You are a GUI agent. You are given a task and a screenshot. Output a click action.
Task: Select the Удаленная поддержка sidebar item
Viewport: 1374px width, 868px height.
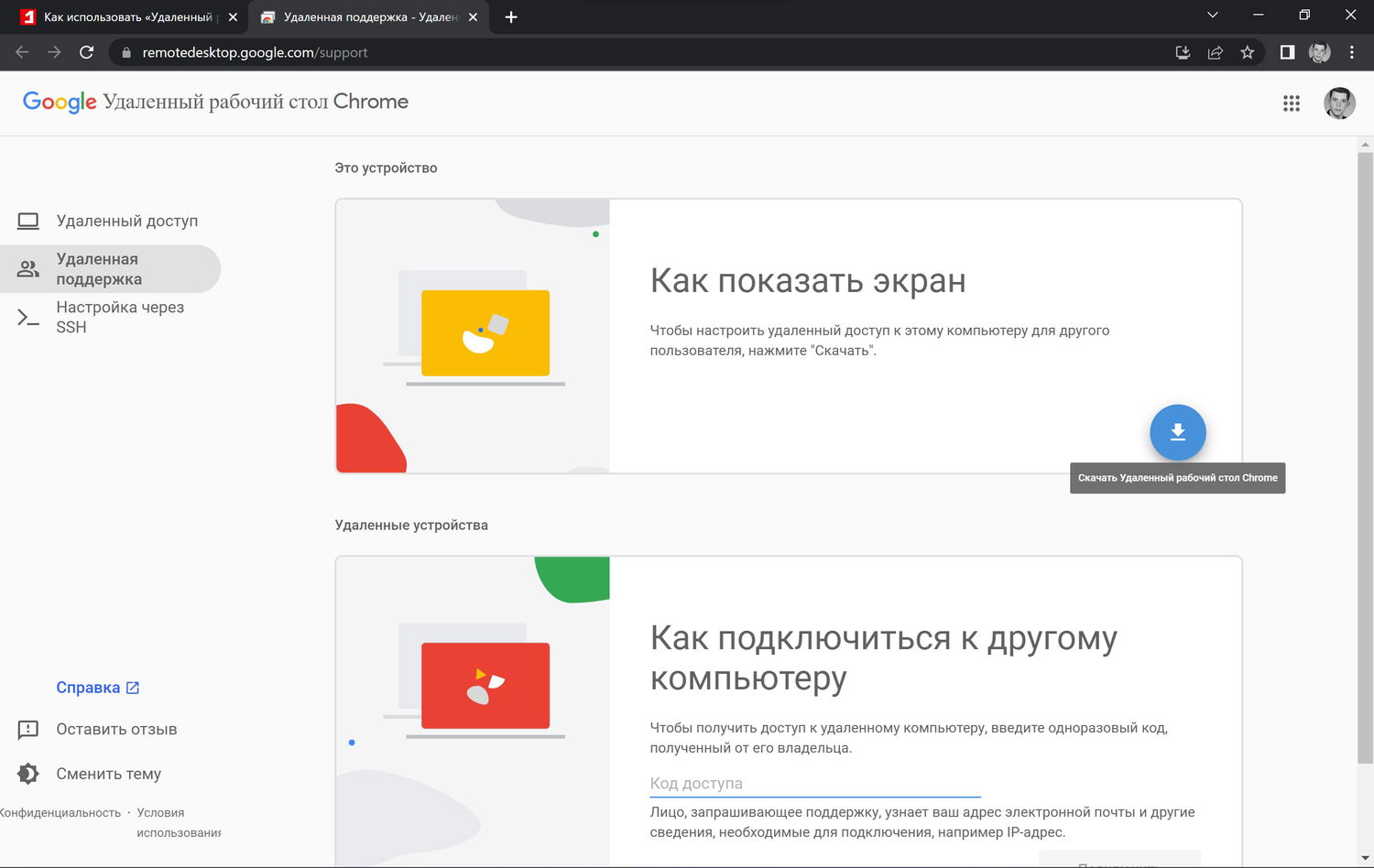(x=110, y=268)
